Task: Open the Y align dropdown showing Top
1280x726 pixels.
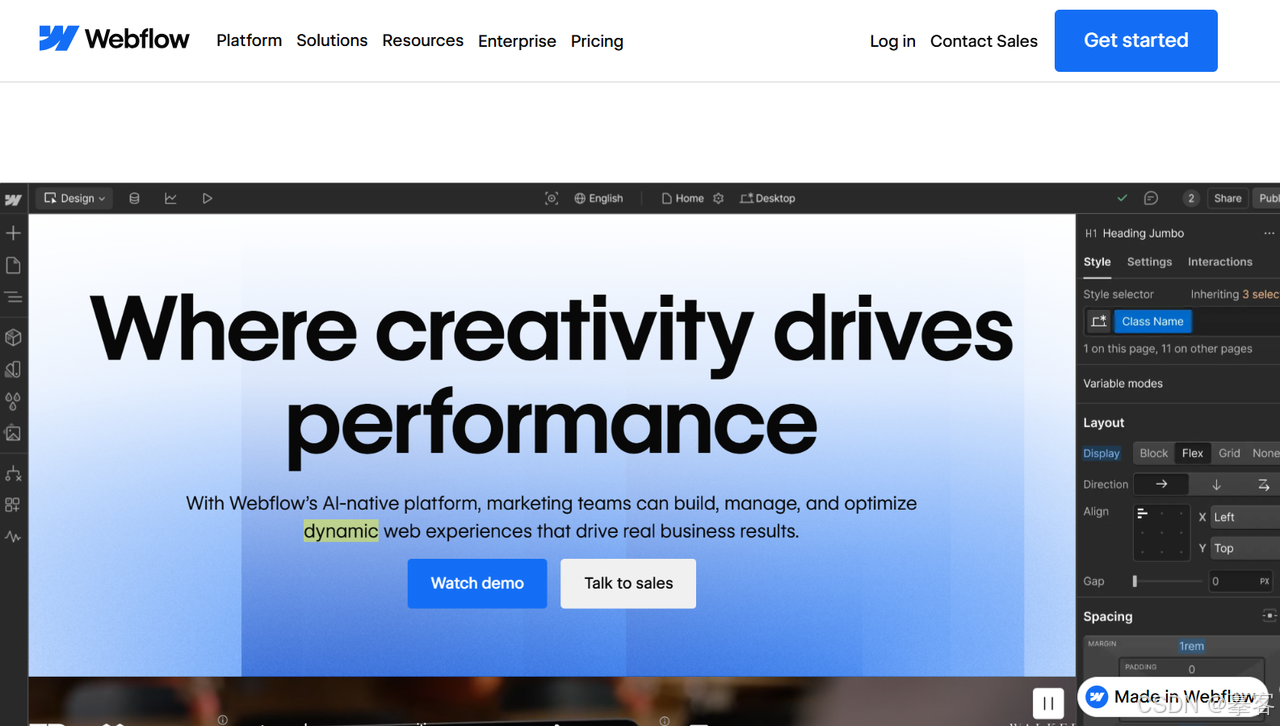Action: tap(1245, 548)
